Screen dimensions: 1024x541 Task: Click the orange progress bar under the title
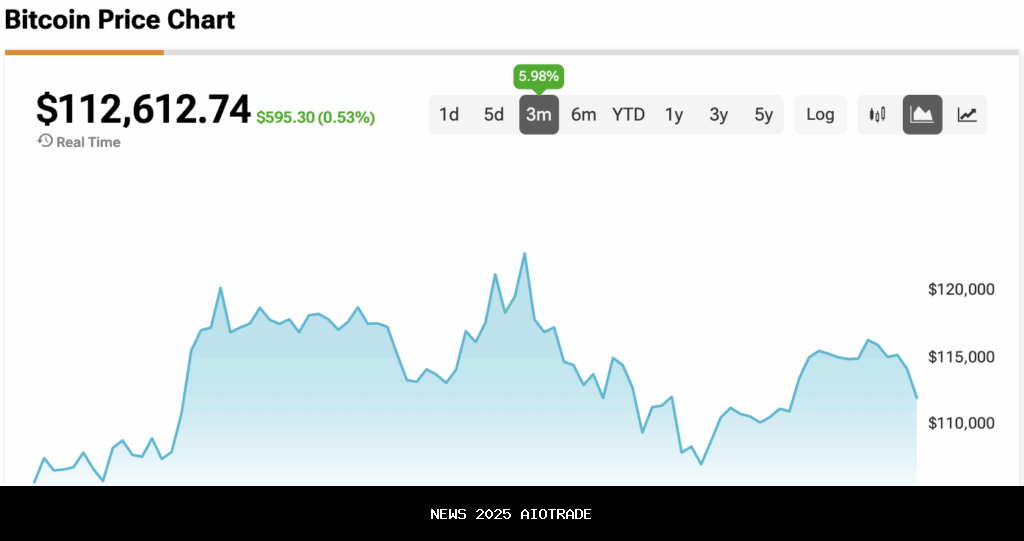84,52
